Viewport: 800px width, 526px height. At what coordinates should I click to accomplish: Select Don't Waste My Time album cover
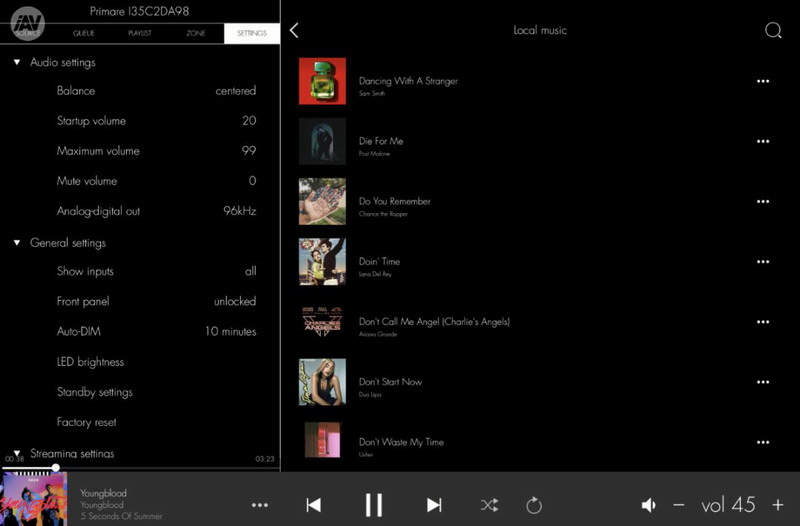[322, 440]
